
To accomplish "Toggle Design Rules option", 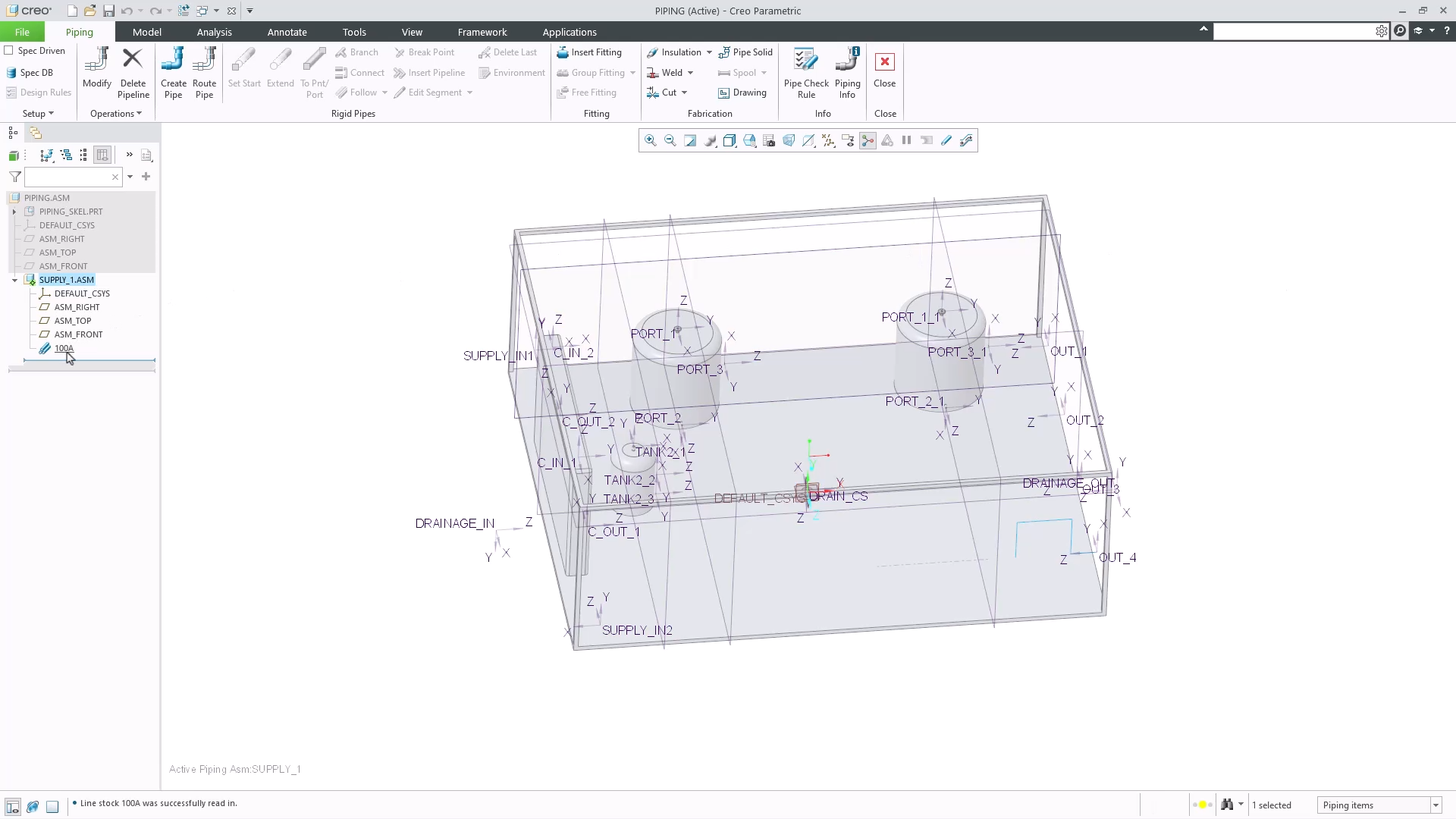I will tap(38, 92).
